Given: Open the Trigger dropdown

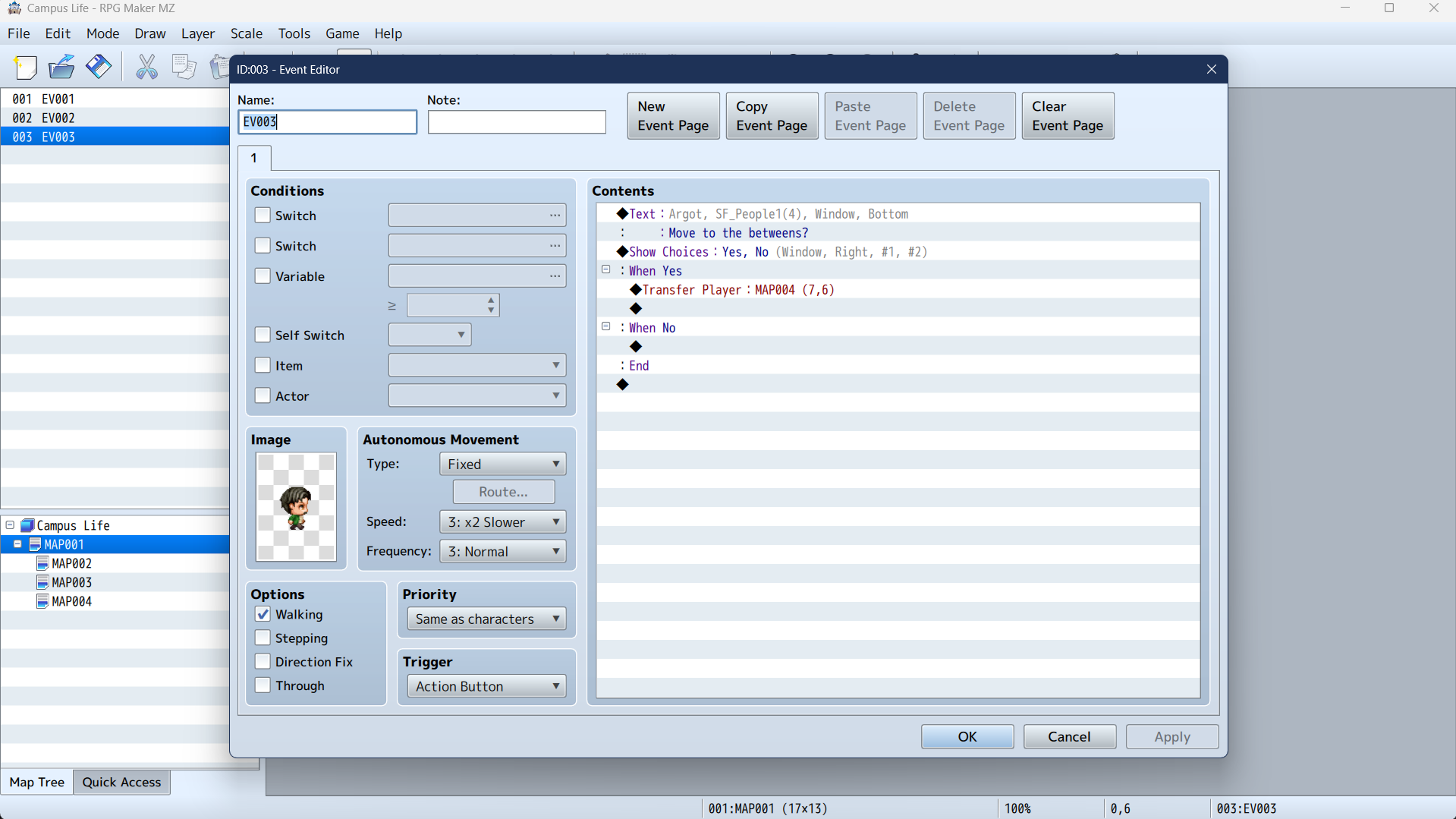Looking at the screenshot, I should [486, 686].
